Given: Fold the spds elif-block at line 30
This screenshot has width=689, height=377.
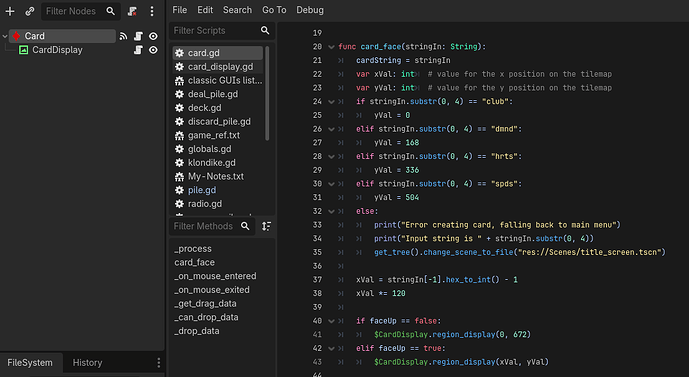Looking at the screenshot, I should point(331,184).
